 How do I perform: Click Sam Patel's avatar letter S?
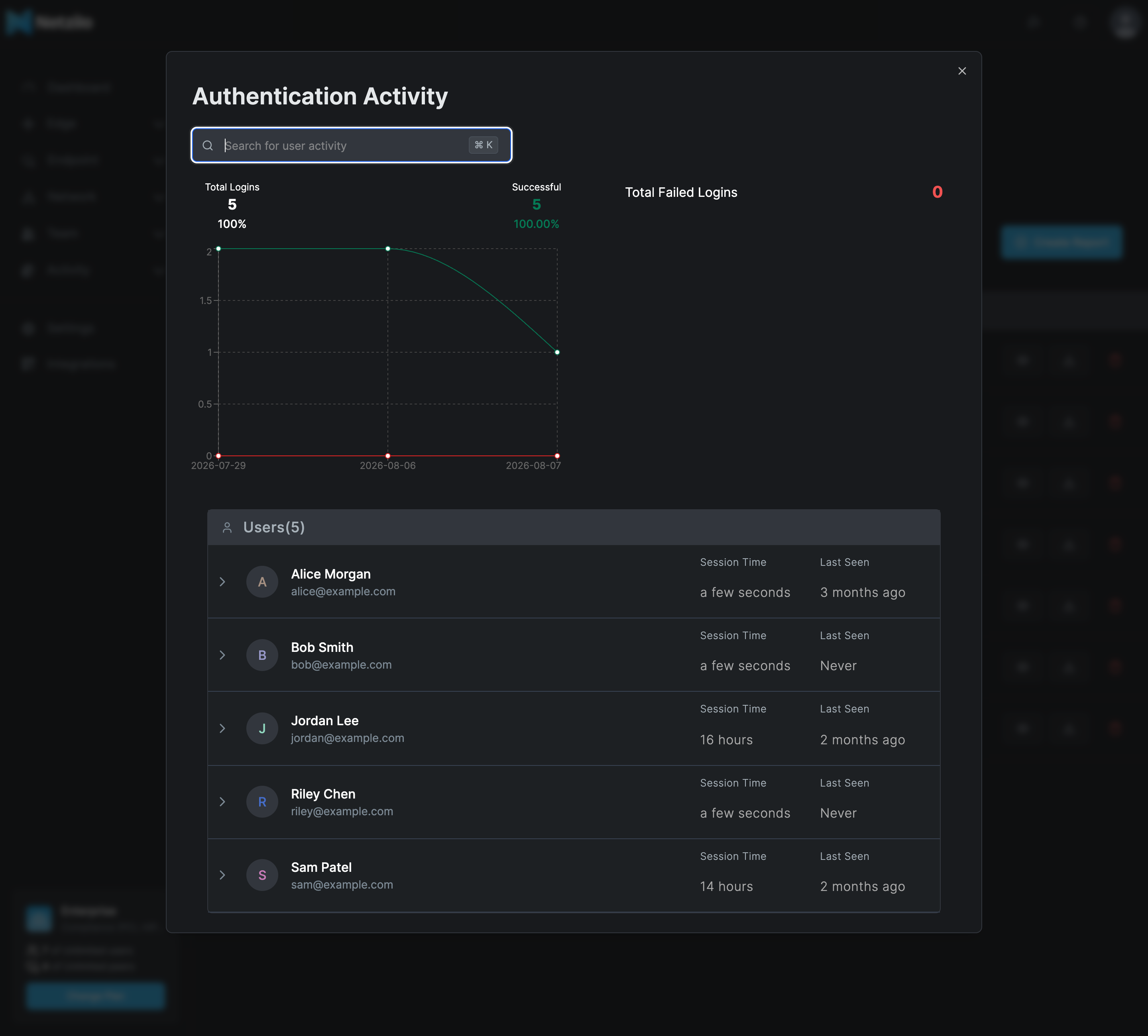point(262,875)
